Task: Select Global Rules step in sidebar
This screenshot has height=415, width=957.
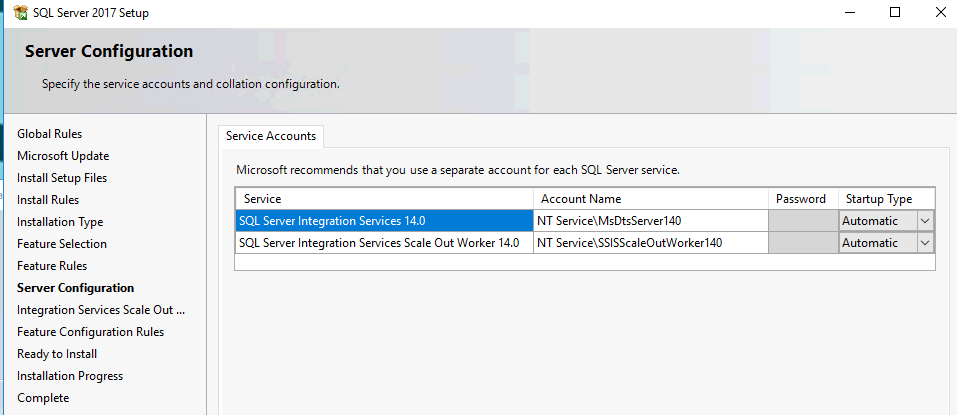Action: pyautogui.click(x=49, y=134)
